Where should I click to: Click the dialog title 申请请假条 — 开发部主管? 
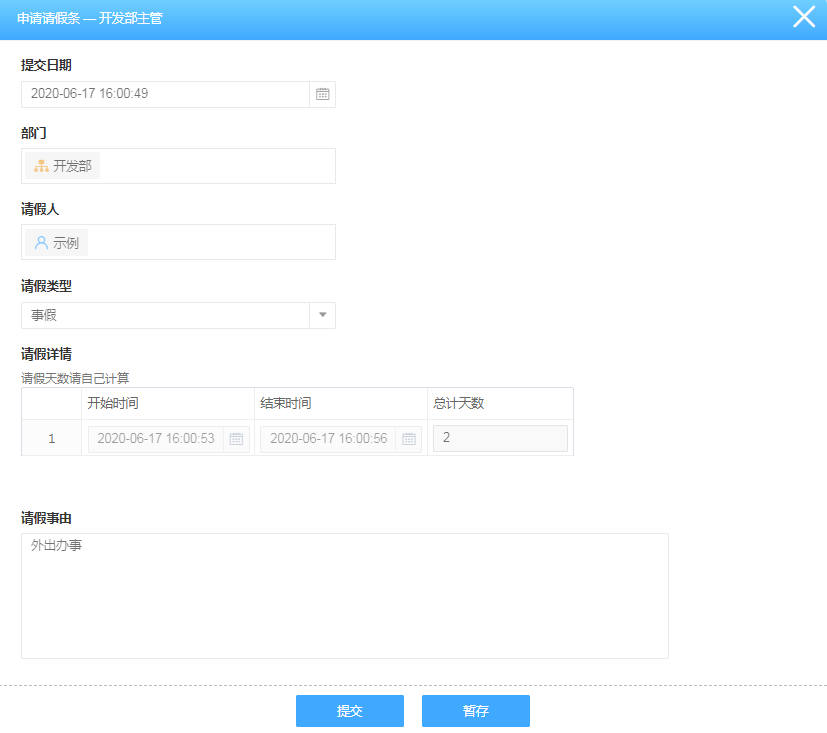coord(90,18)
